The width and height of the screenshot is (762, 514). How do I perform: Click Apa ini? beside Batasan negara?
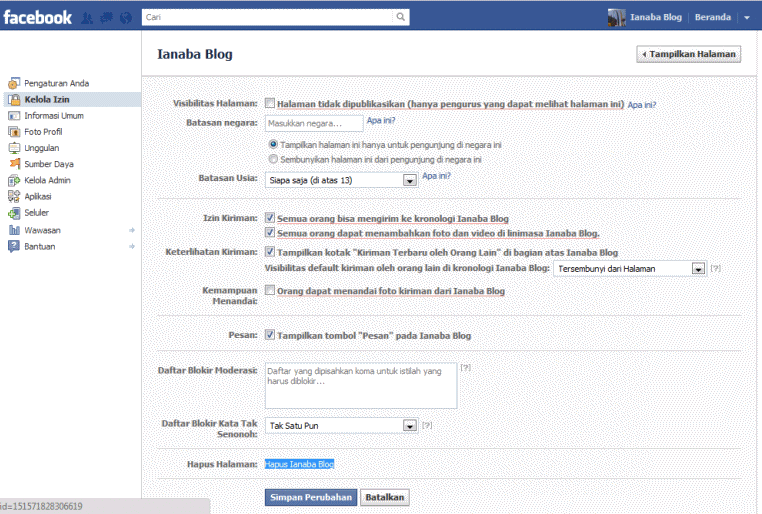coord(381,120)
